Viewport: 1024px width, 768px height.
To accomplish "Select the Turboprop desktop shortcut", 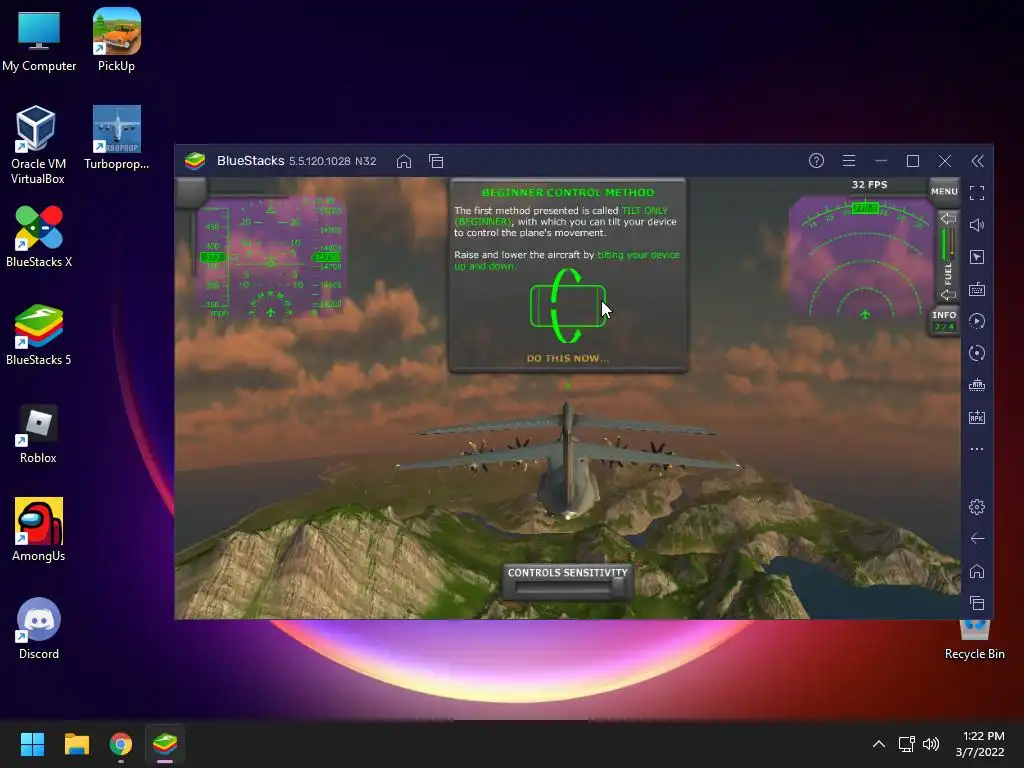I will pyautogui.click(x=116, y=138).
